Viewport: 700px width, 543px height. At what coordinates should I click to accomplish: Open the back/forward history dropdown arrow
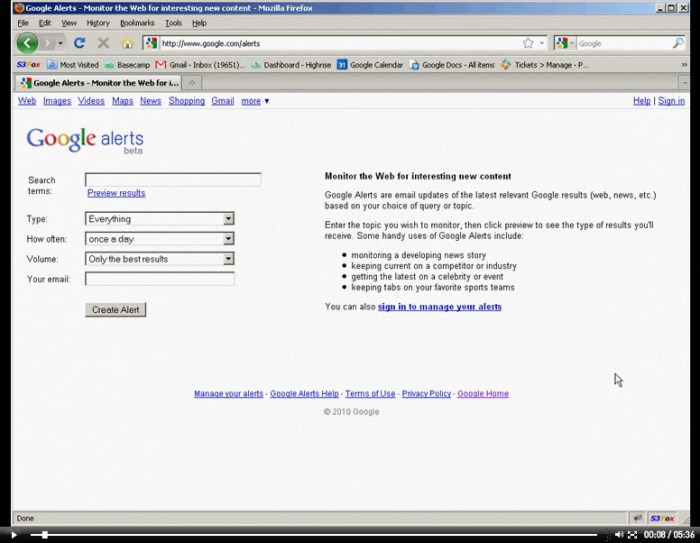[60, 43]
